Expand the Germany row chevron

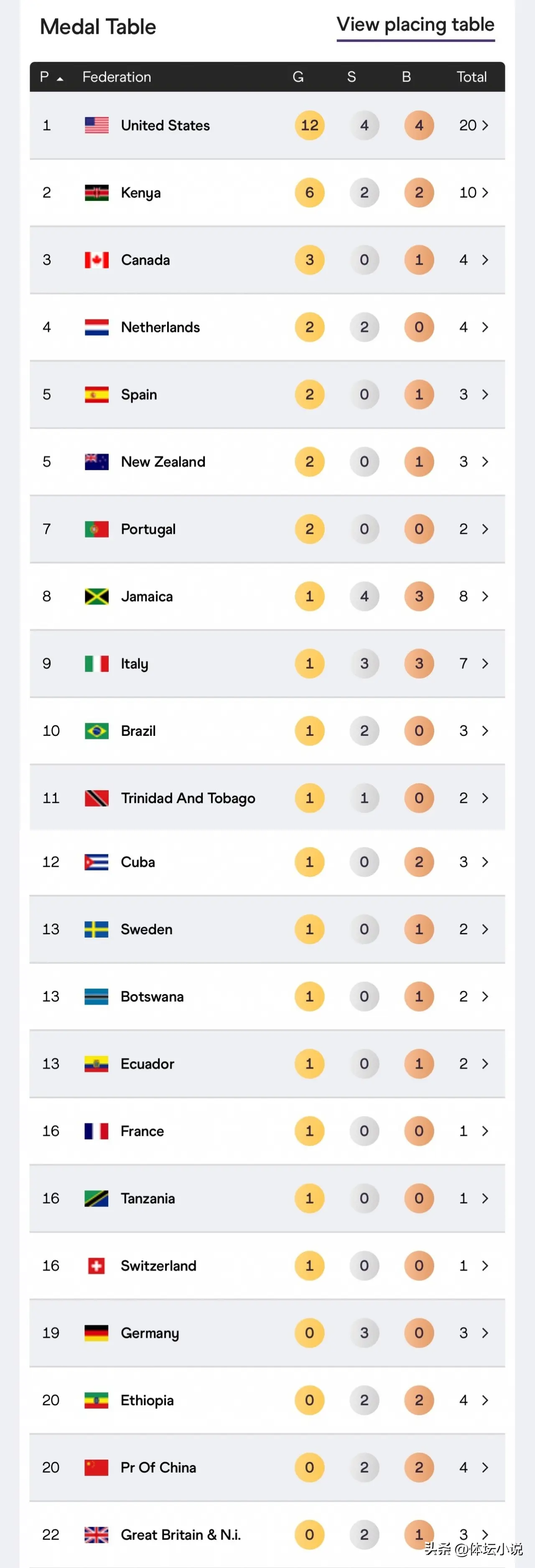pos(485,1332)
